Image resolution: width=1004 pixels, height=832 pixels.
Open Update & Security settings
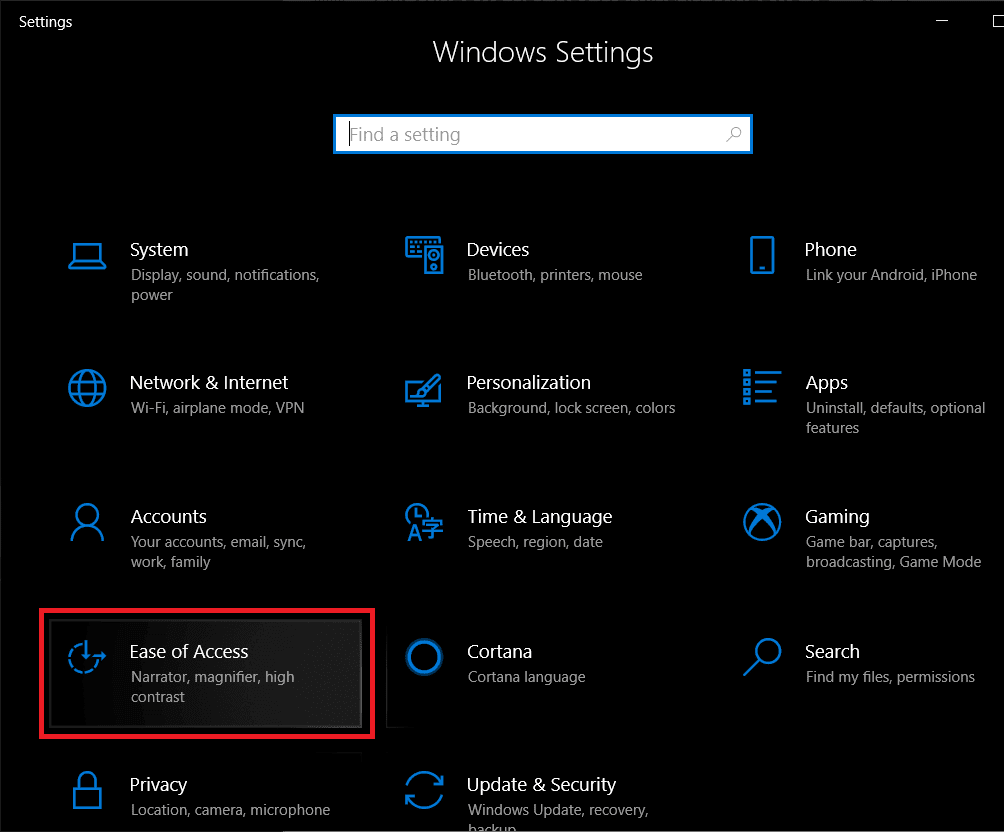pos(541,790)
